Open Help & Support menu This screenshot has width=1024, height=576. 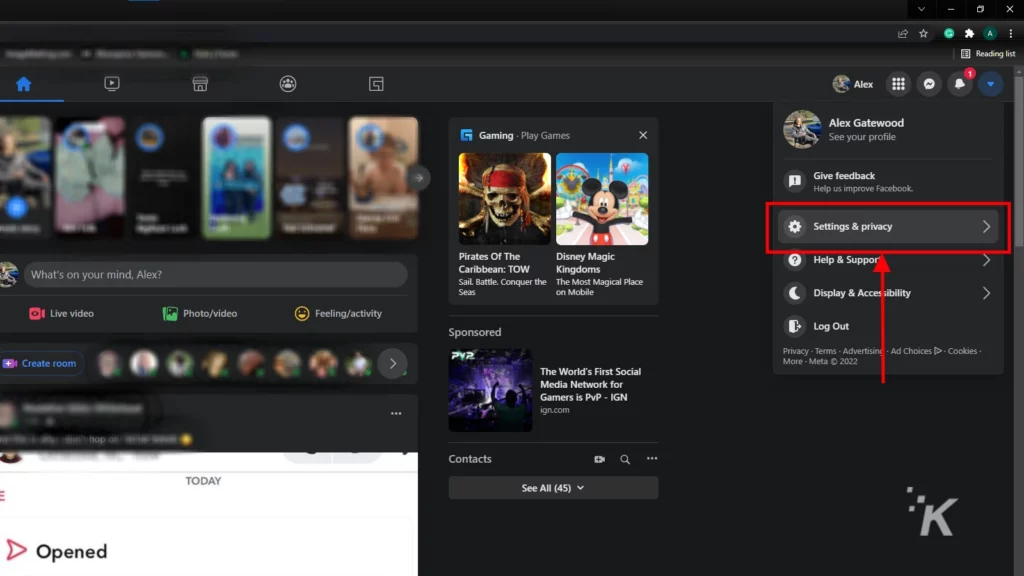pyautogui.click(x=888, y=260)
